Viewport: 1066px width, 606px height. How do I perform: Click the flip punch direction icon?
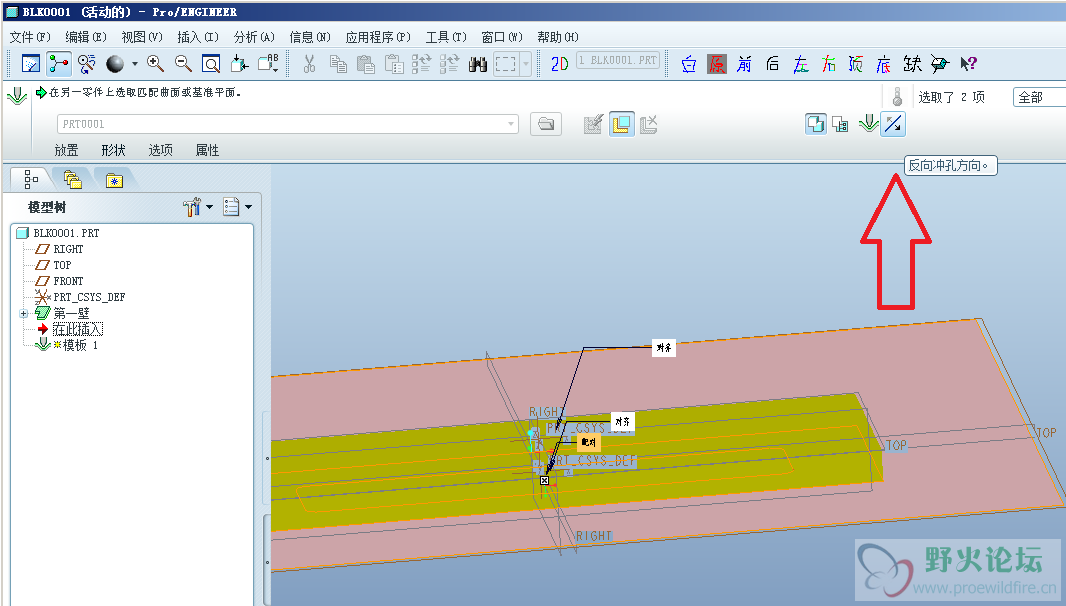893,124
